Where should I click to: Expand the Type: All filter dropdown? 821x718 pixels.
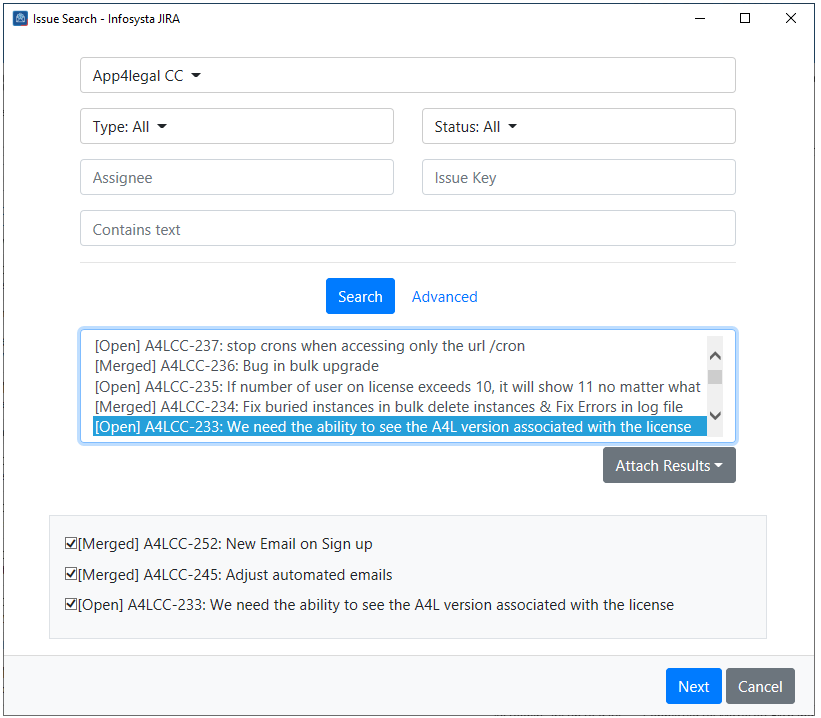[x=236, y=127]
